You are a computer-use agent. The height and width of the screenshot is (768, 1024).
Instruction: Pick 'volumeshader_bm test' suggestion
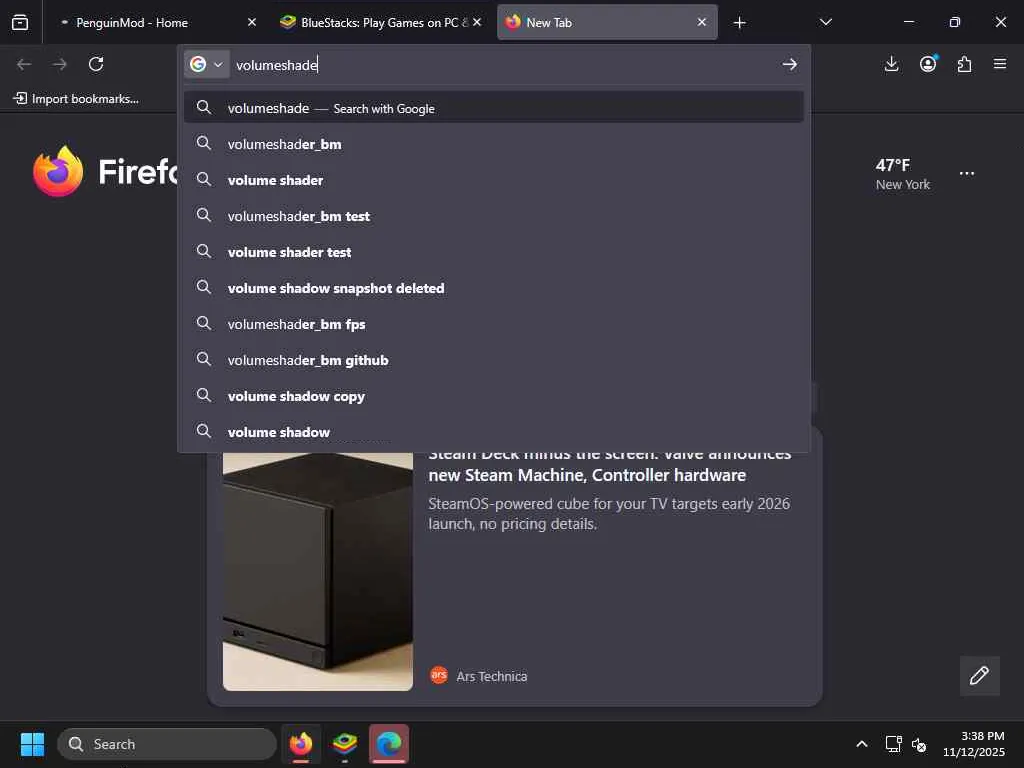coord(494,216)
